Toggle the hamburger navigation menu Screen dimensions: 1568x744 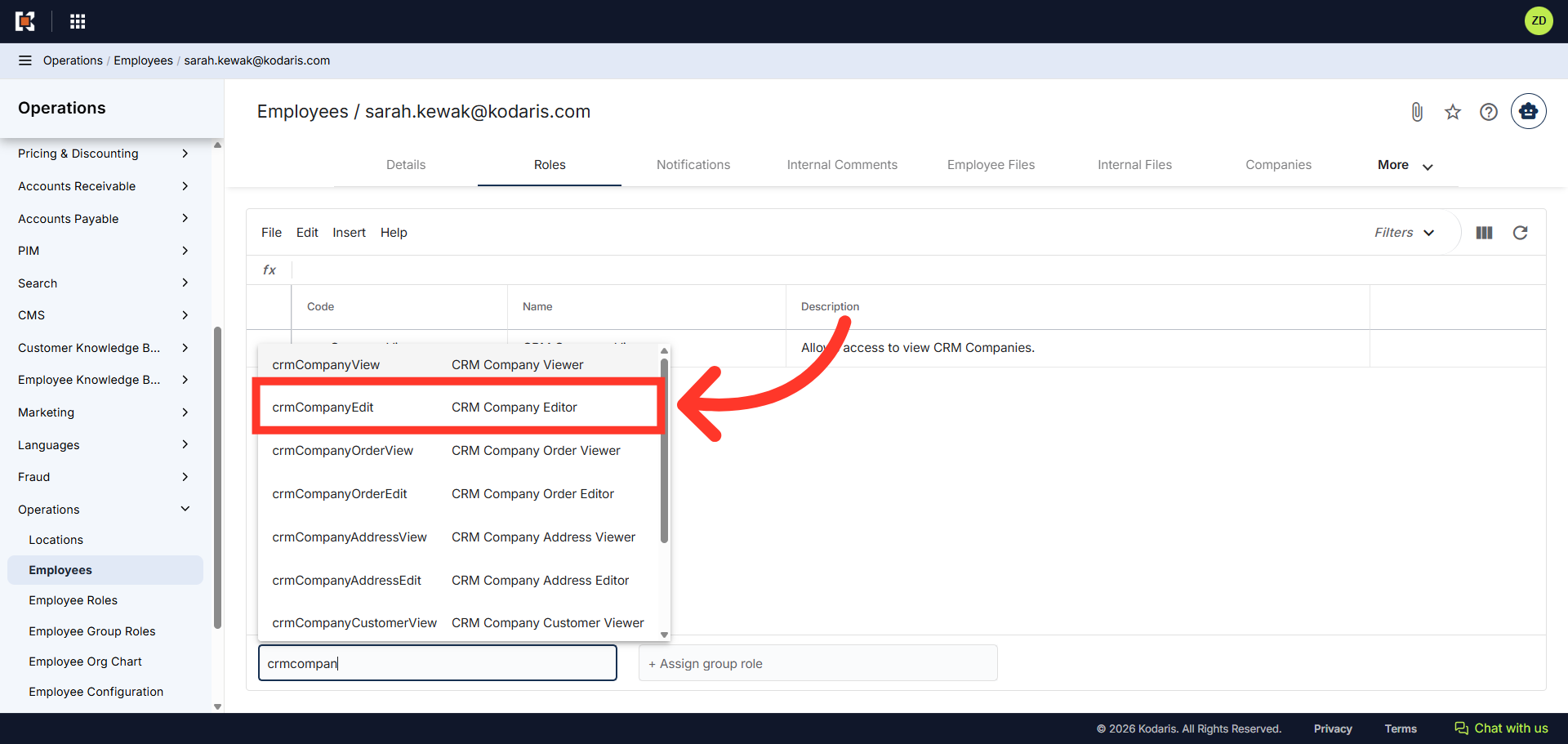tap(25, 60)
